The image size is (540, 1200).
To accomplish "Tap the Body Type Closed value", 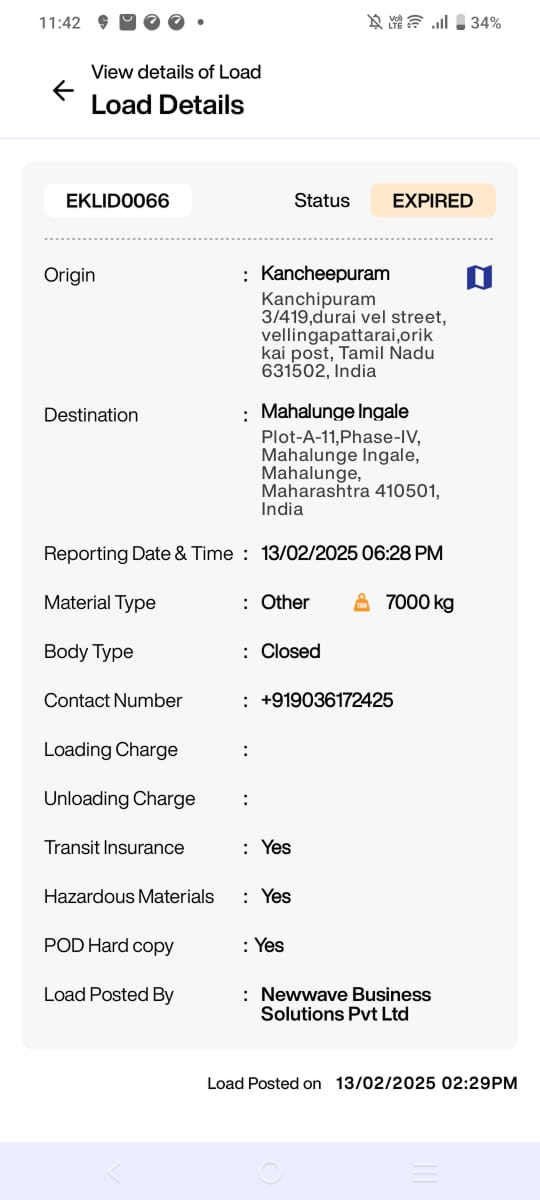I will coord(291,651).
